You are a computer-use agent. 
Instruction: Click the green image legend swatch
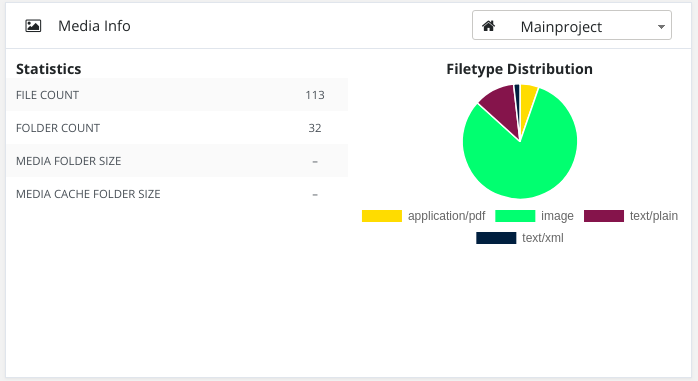(515, 216)
